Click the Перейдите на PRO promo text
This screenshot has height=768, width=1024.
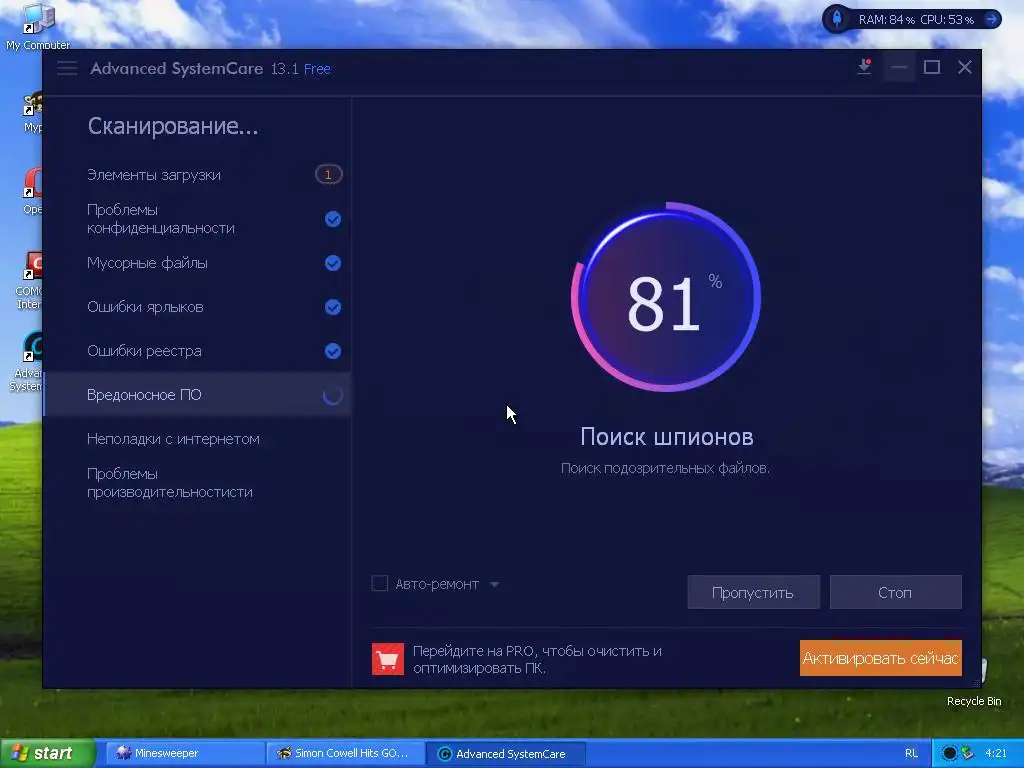coord(537,660)
